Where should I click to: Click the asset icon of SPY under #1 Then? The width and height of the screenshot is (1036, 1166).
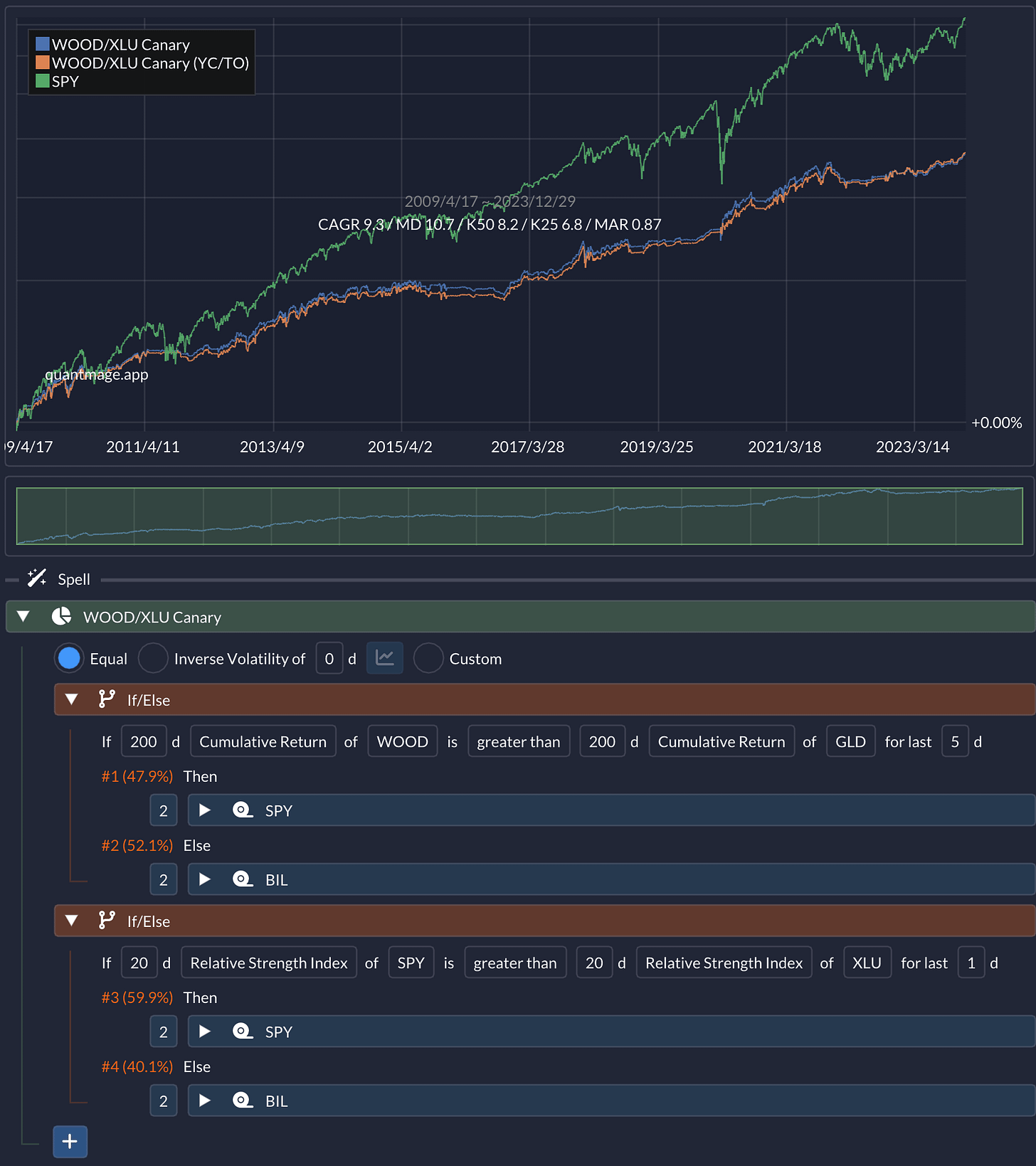tap(243, 810)
